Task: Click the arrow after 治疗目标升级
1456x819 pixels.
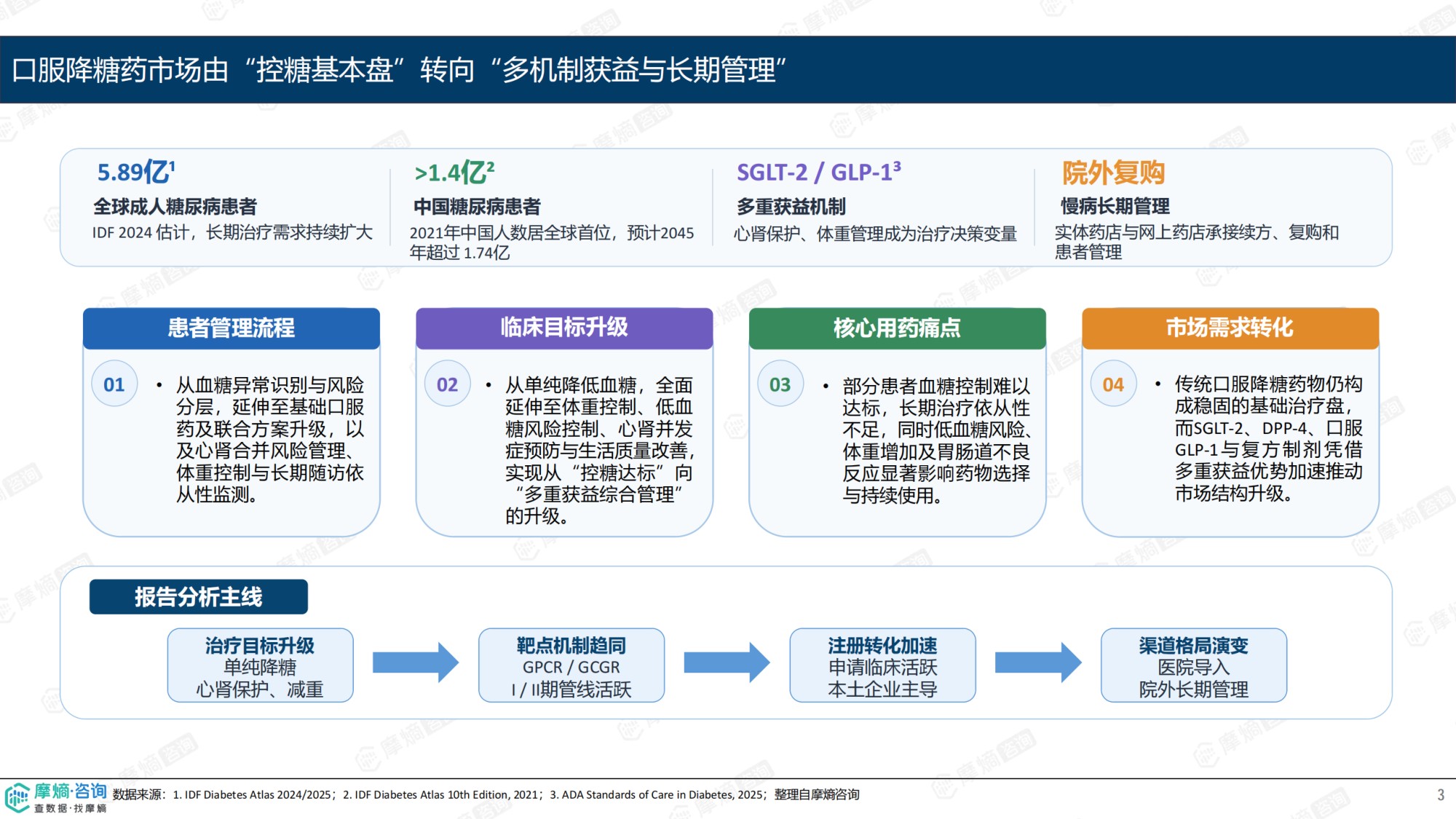Action: tap(416, 662)
